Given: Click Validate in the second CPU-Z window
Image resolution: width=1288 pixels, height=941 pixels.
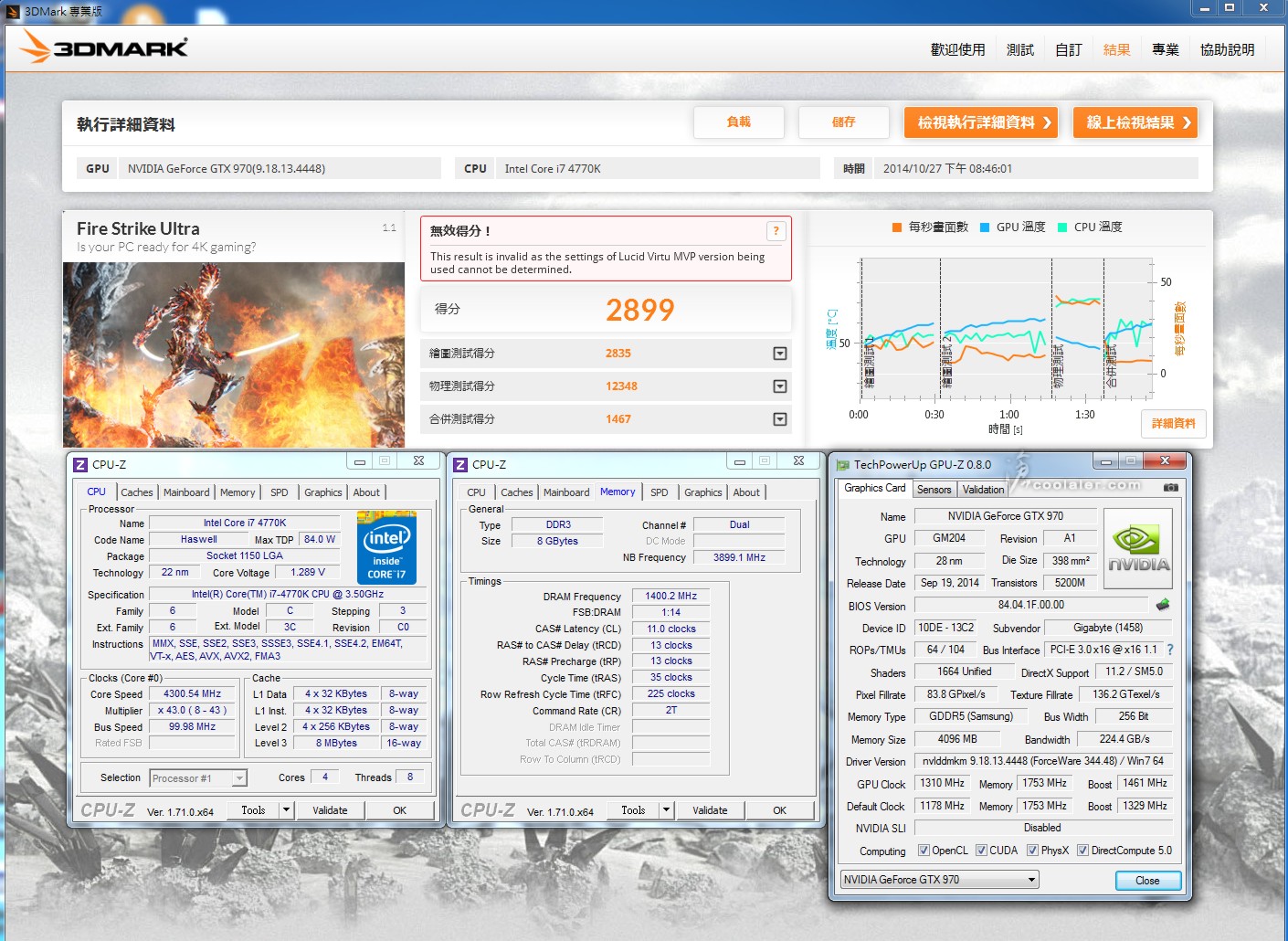Looking at the screenshot, I should 710,810.
